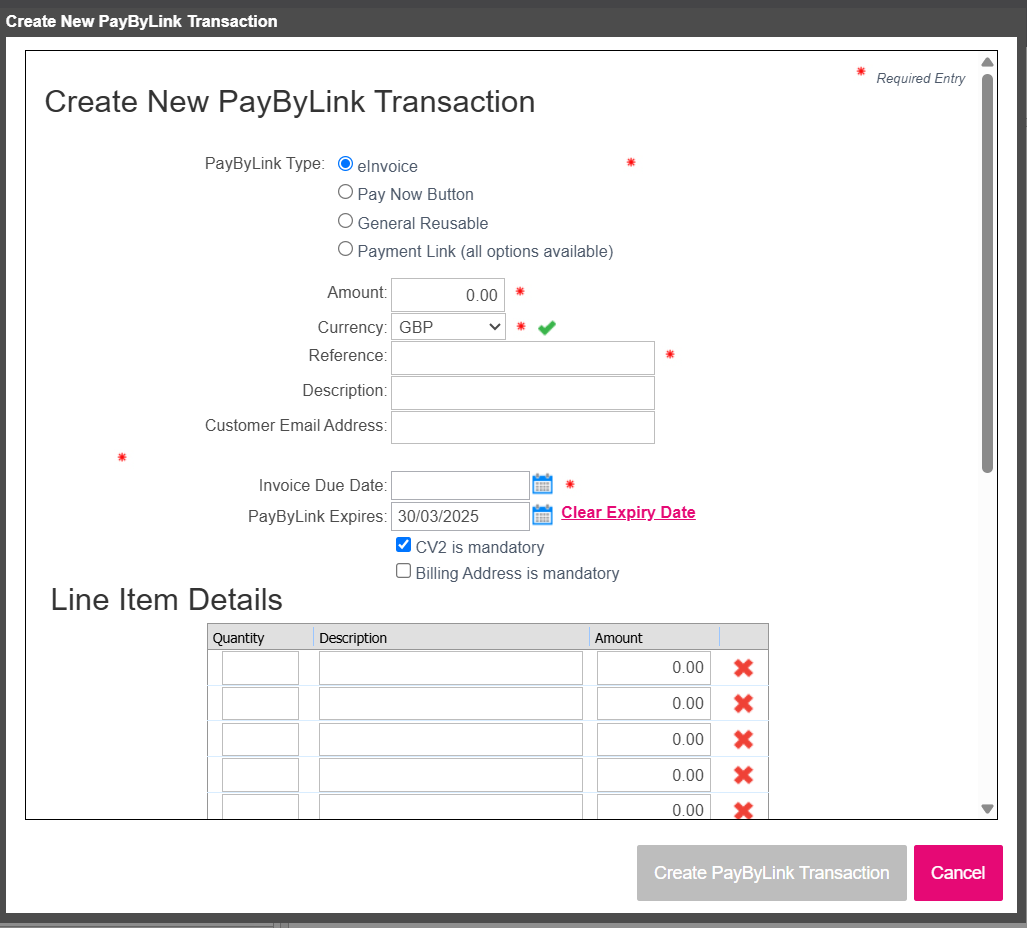1027x928 pixels.
Task: Open calendar picker for PayByLink Expires
Action: 542,515
